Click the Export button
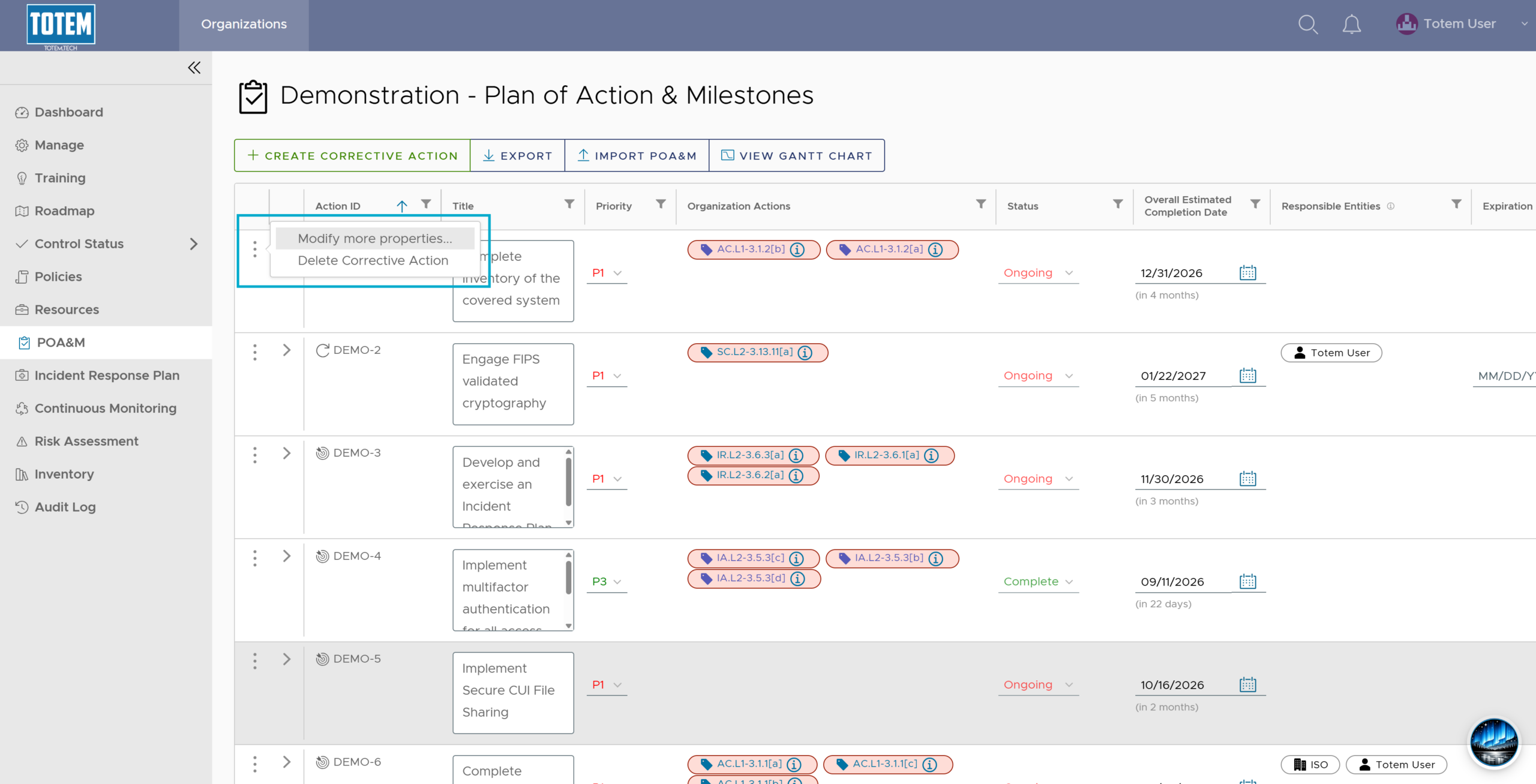Image resolution: width=1536 pixels, height=784 pixels. (x=517, y=156)
